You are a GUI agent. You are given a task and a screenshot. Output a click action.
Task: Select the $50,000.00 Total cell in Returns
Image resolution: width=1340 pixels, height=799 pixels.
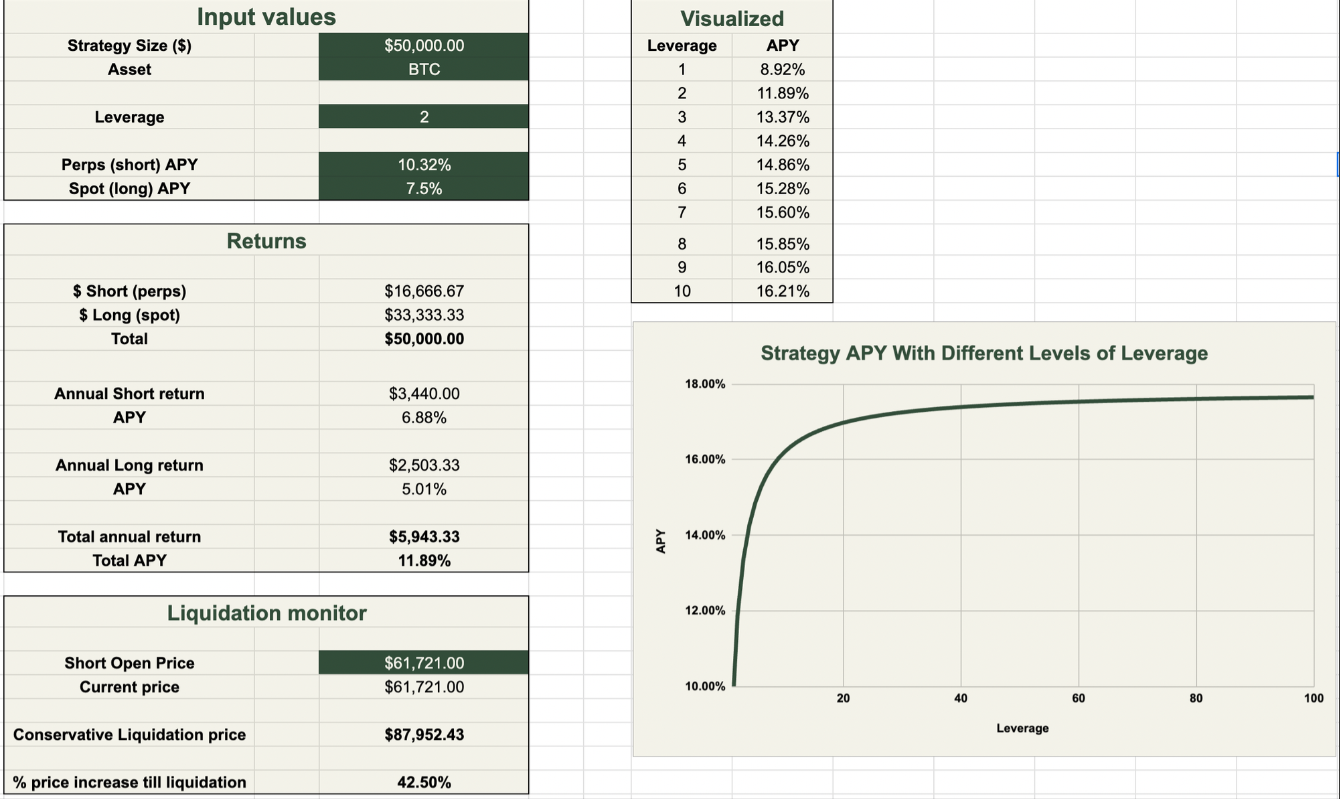coord(424,339)
